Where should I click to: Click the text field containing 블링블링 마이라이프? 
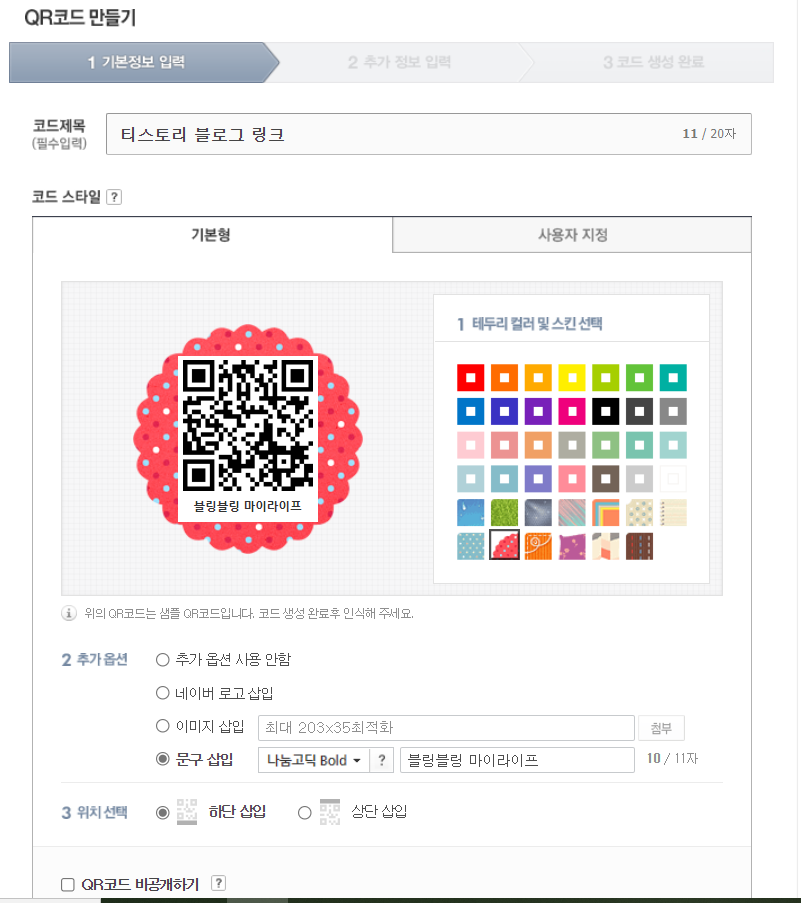(x=517, y=760)
